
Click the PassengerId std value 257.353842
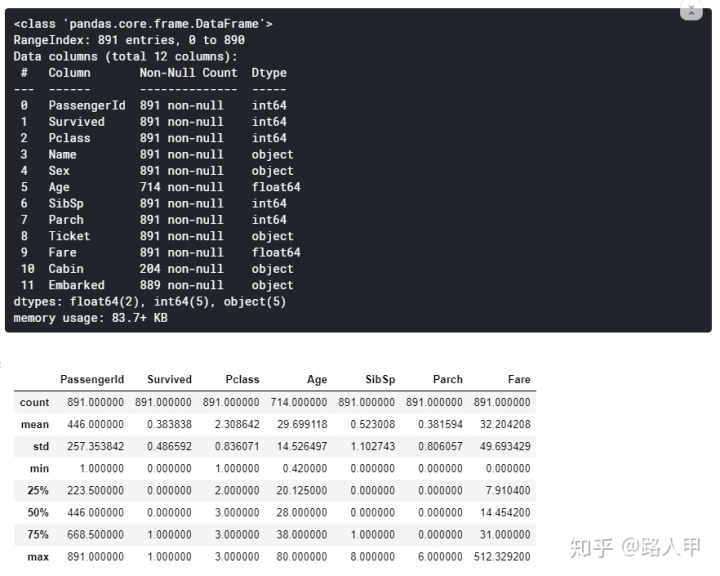(x=96, y=446)
